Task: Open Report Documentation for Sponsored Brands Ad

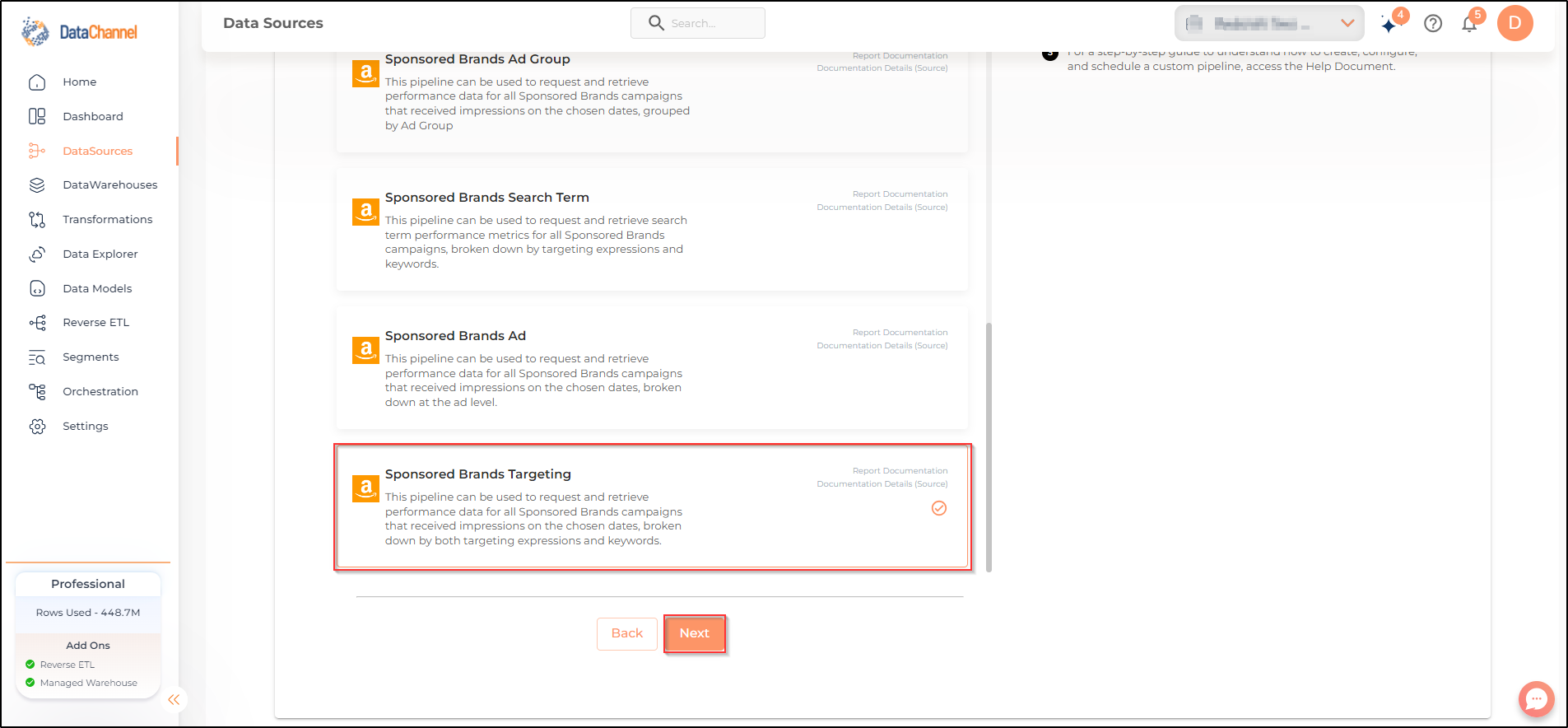Action: pyautogui.click(x=900, y=333)
